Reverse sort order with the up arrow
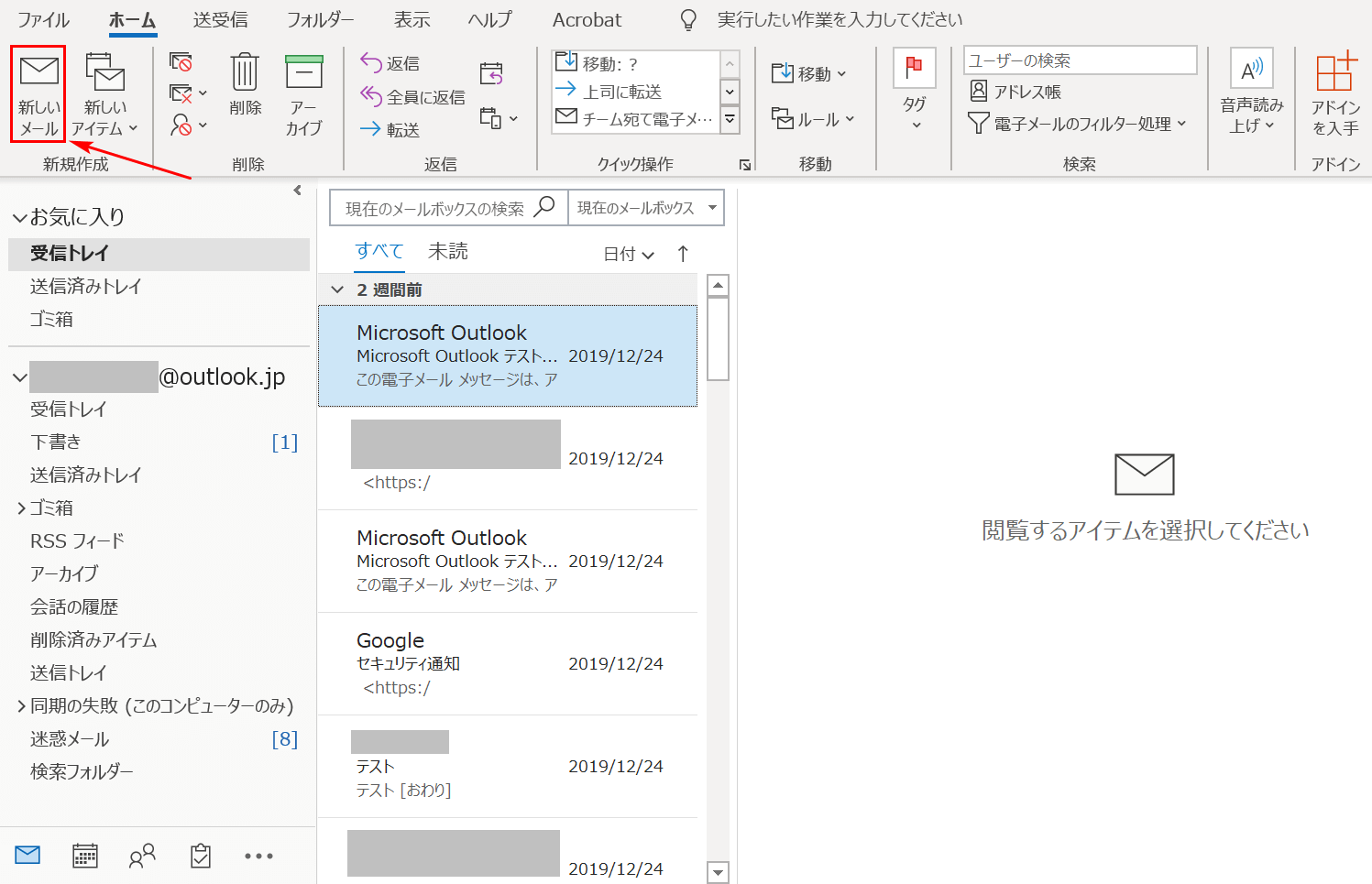The height and width of the screenshot is (884, 1372). (x=683, y=254)
